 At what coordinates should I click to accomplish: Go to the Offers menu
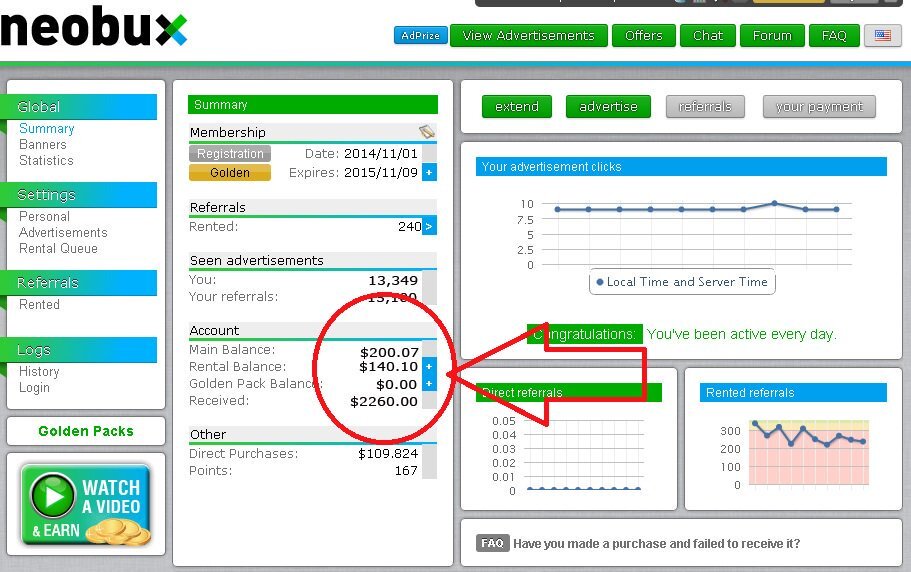click(644, 35)
